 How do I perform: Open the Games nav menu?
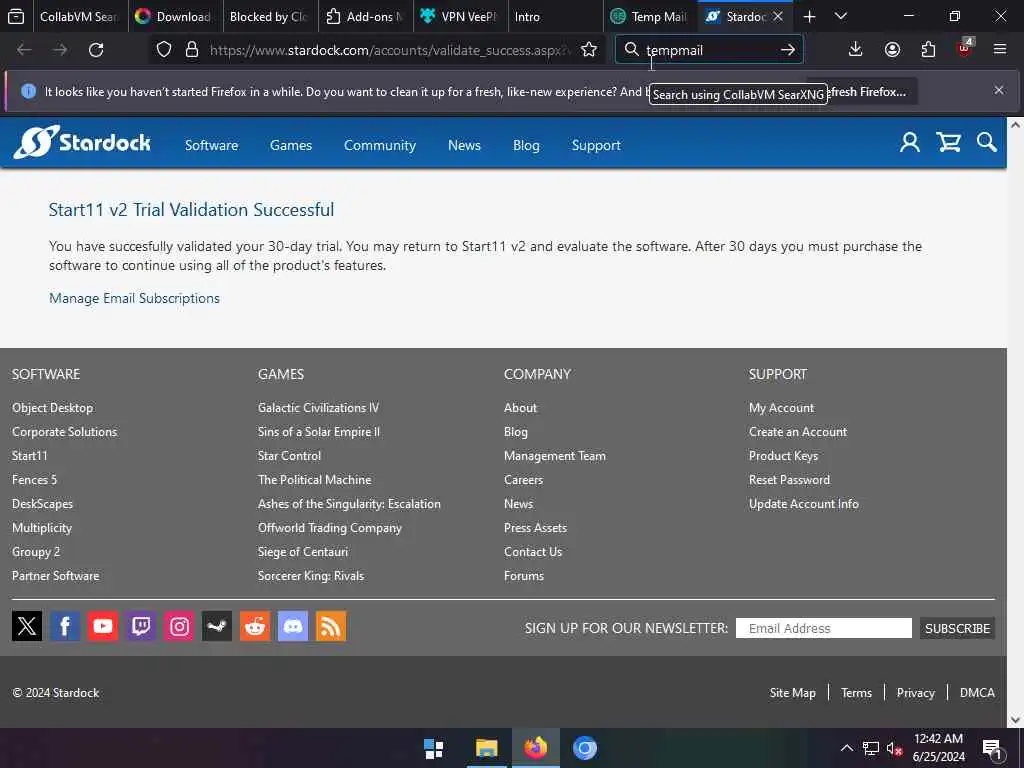pos(291,145)
